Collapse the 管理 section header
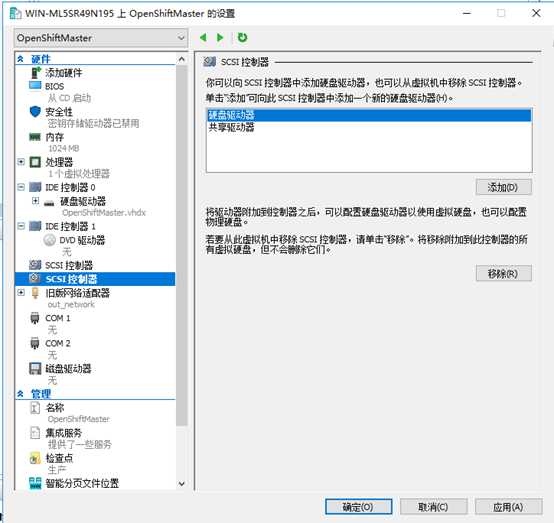554x523 pixels. [x=20, y=393]
